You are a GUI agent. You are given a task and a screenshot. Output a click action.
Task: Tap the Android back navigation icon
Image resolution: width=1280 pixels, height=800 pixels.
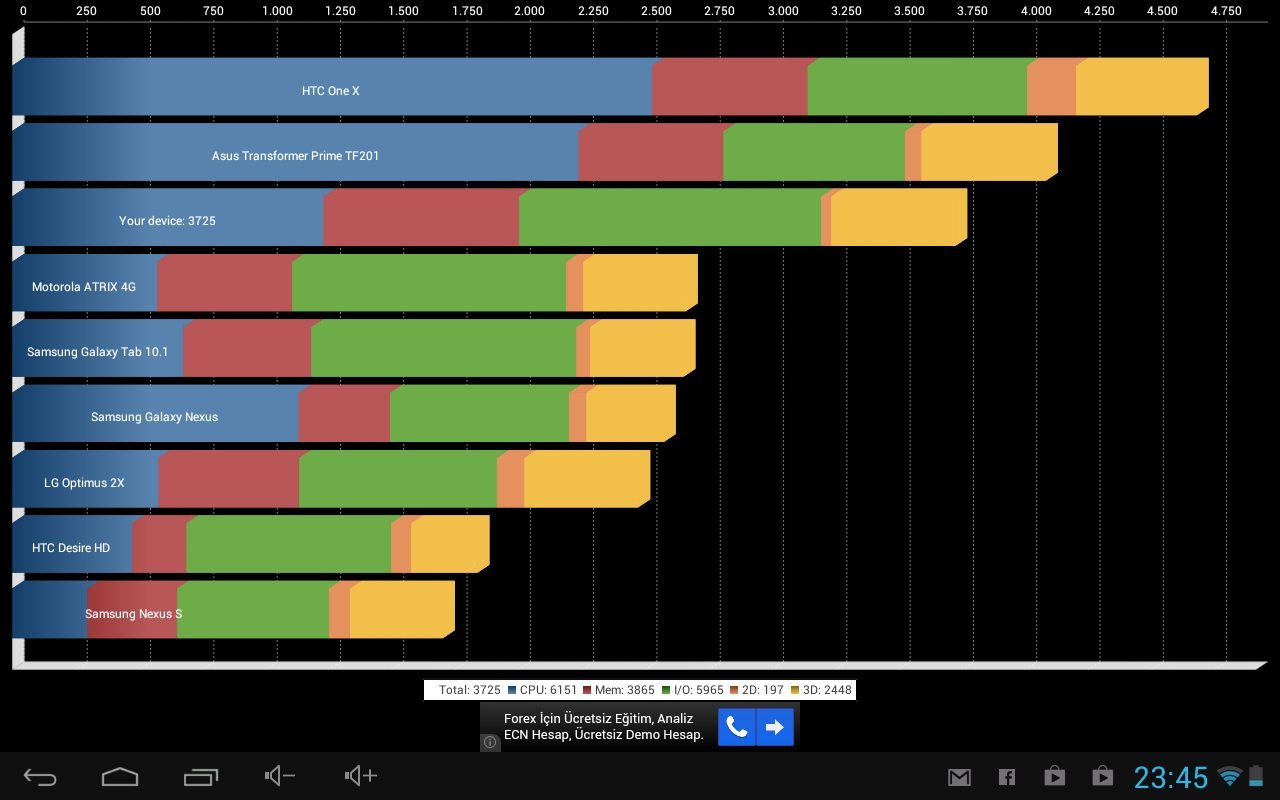point(41,776)
